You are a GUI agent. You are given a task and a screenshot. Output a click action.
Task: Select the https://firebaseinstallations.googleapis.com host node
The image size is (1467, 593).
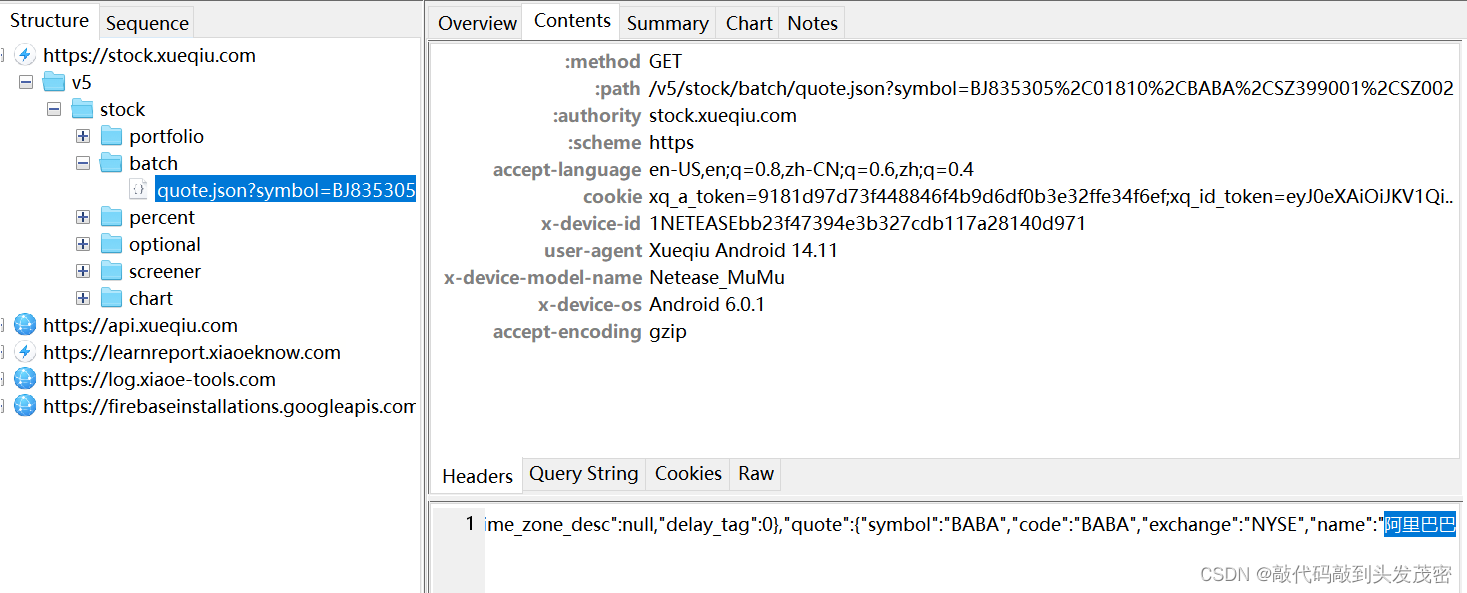click(229, 406)
